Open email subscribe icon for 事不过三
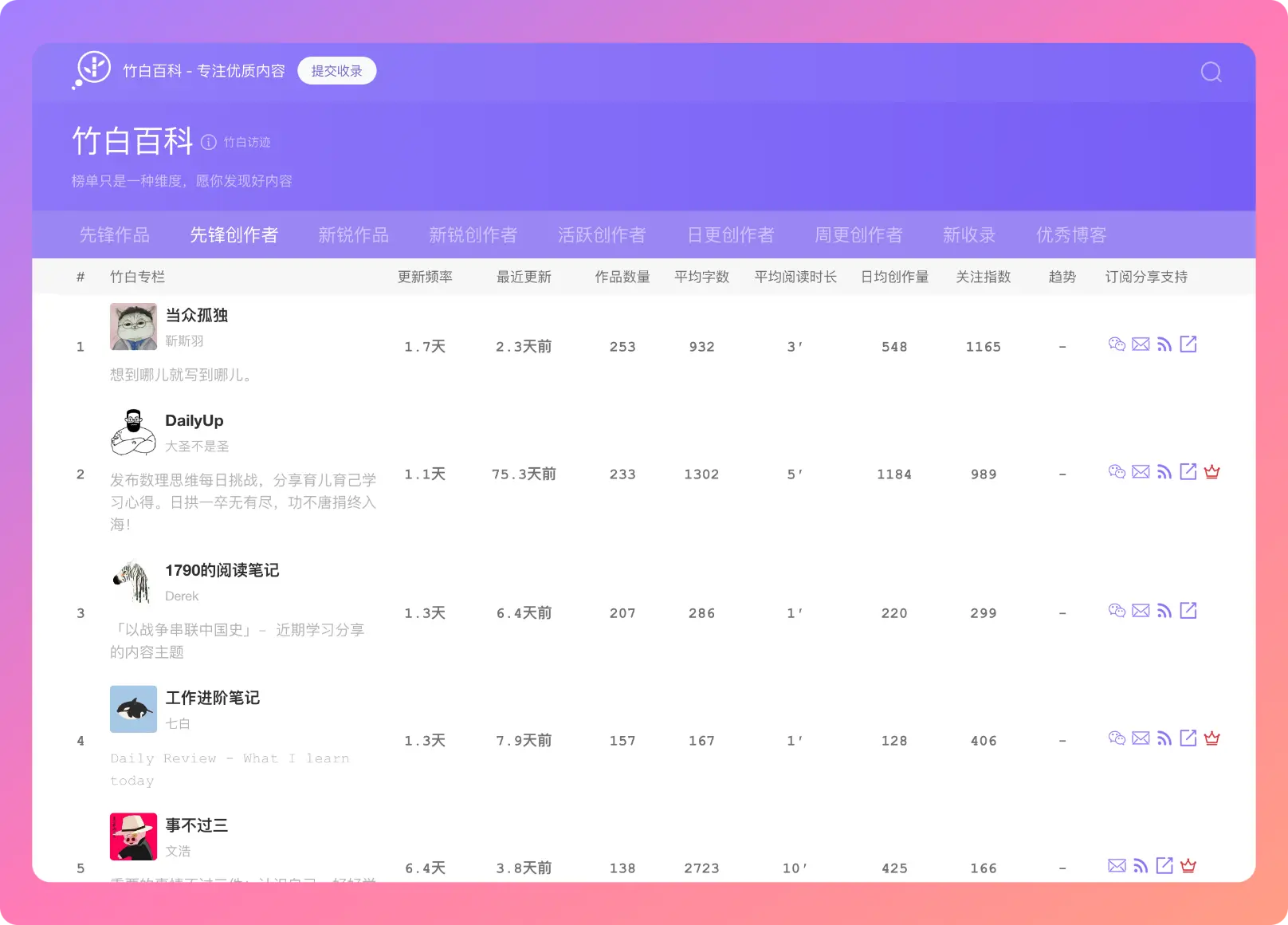 point(1117,866)
